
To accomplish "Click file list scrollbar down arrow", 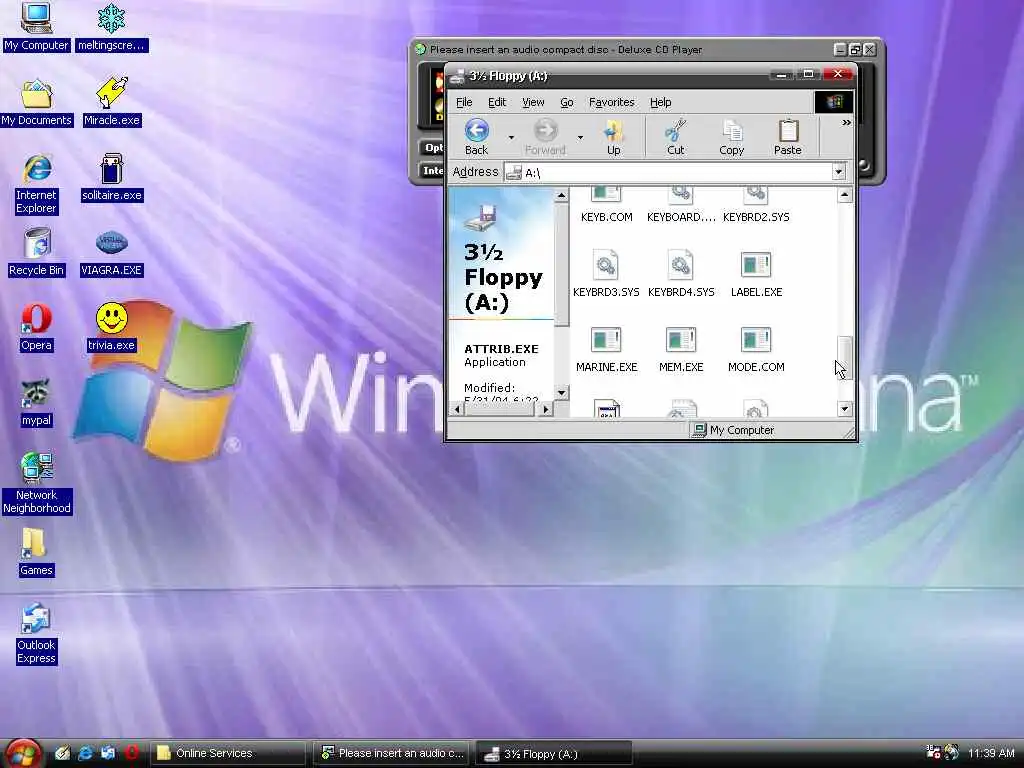I will pos(844,409).
